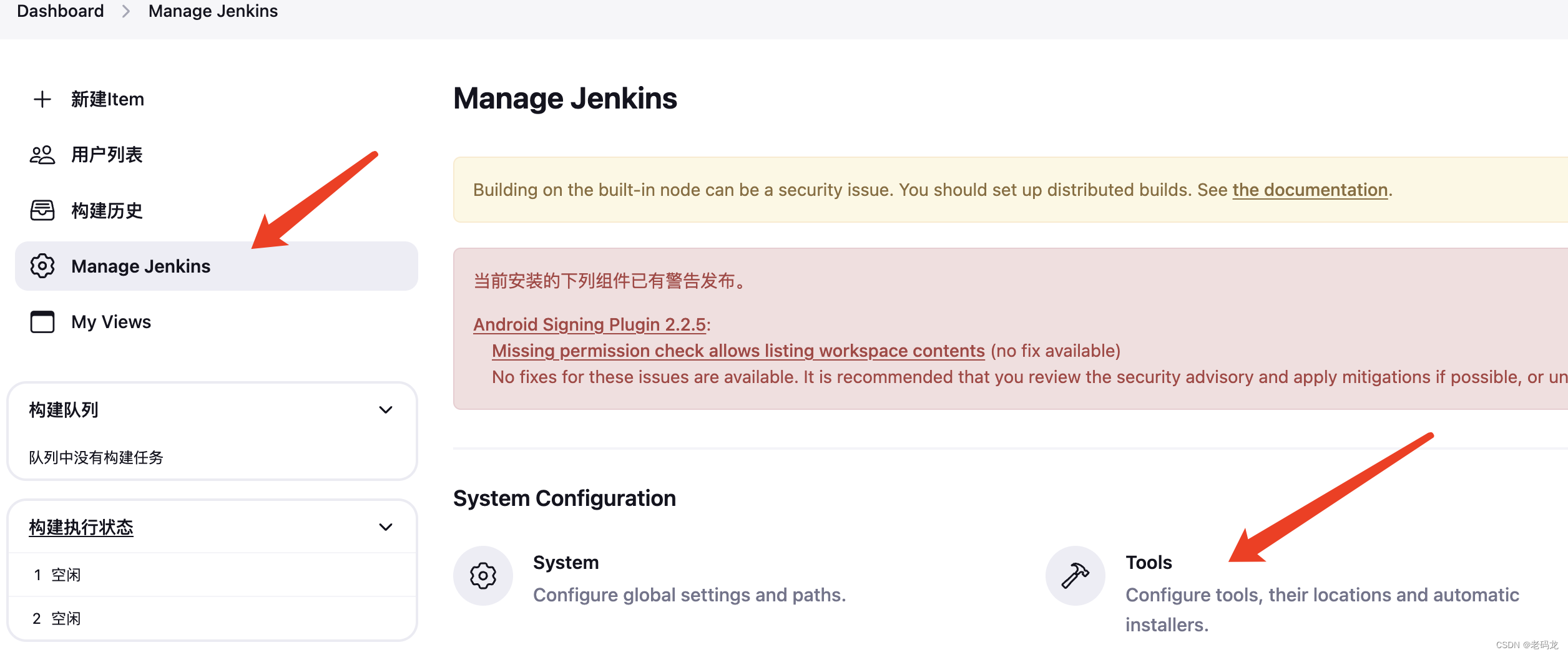Open the Missing permission check advisory link

738,351
